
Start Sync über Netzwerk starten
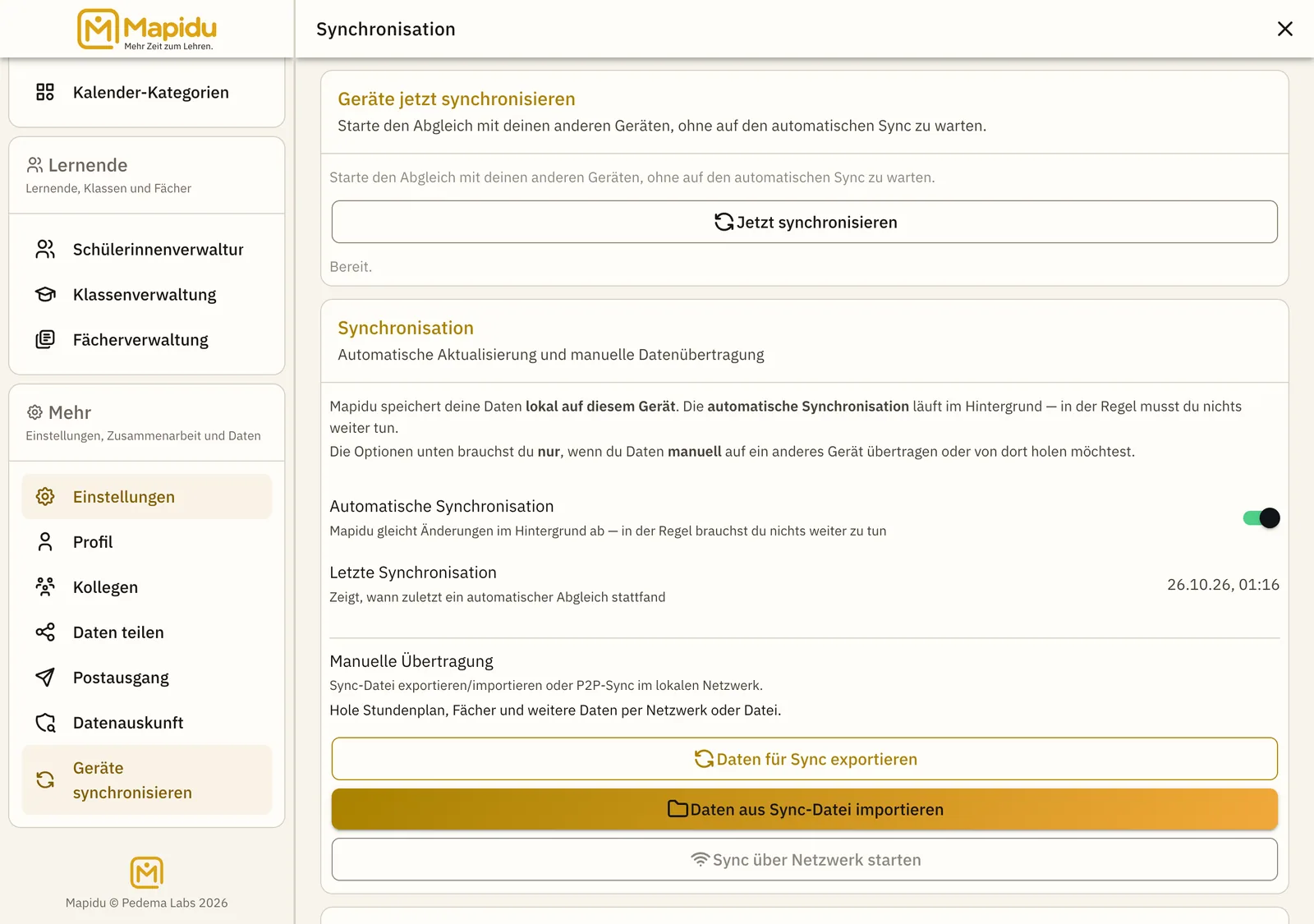[805, 859]
